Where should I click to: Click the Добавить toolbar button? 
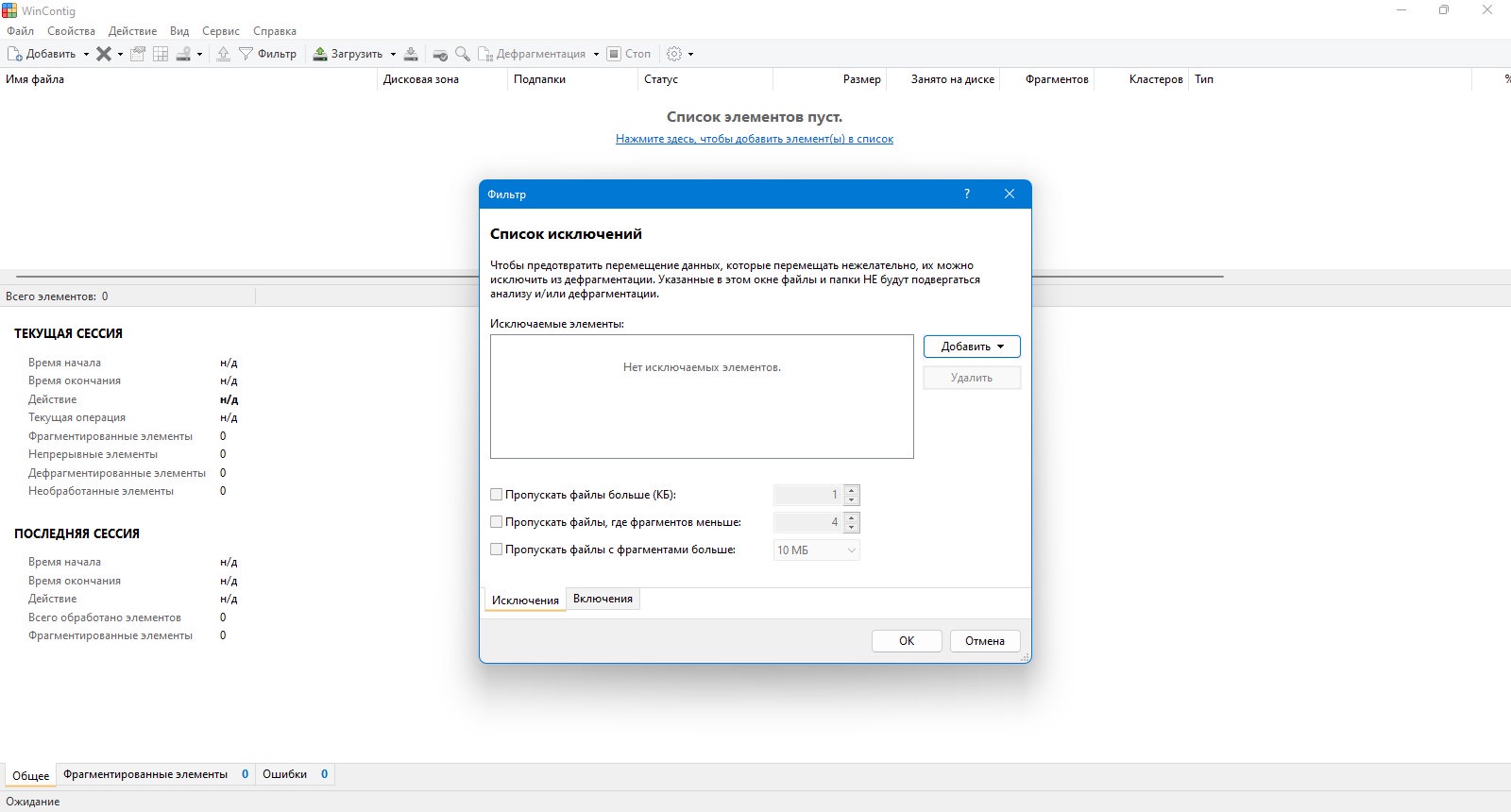click(42, 54)
